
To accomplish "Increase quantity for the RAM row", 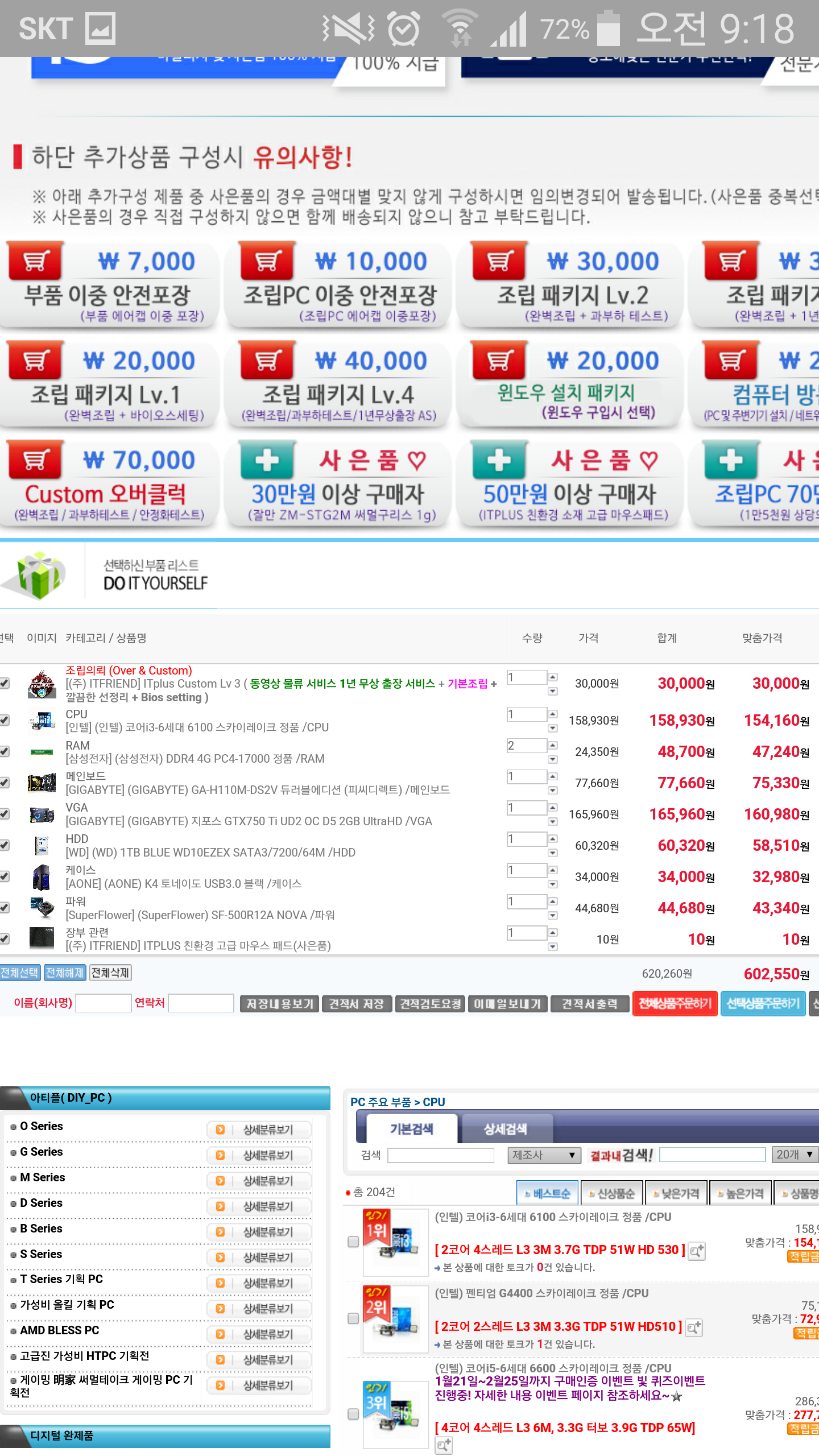I will (x=552, y=746).
